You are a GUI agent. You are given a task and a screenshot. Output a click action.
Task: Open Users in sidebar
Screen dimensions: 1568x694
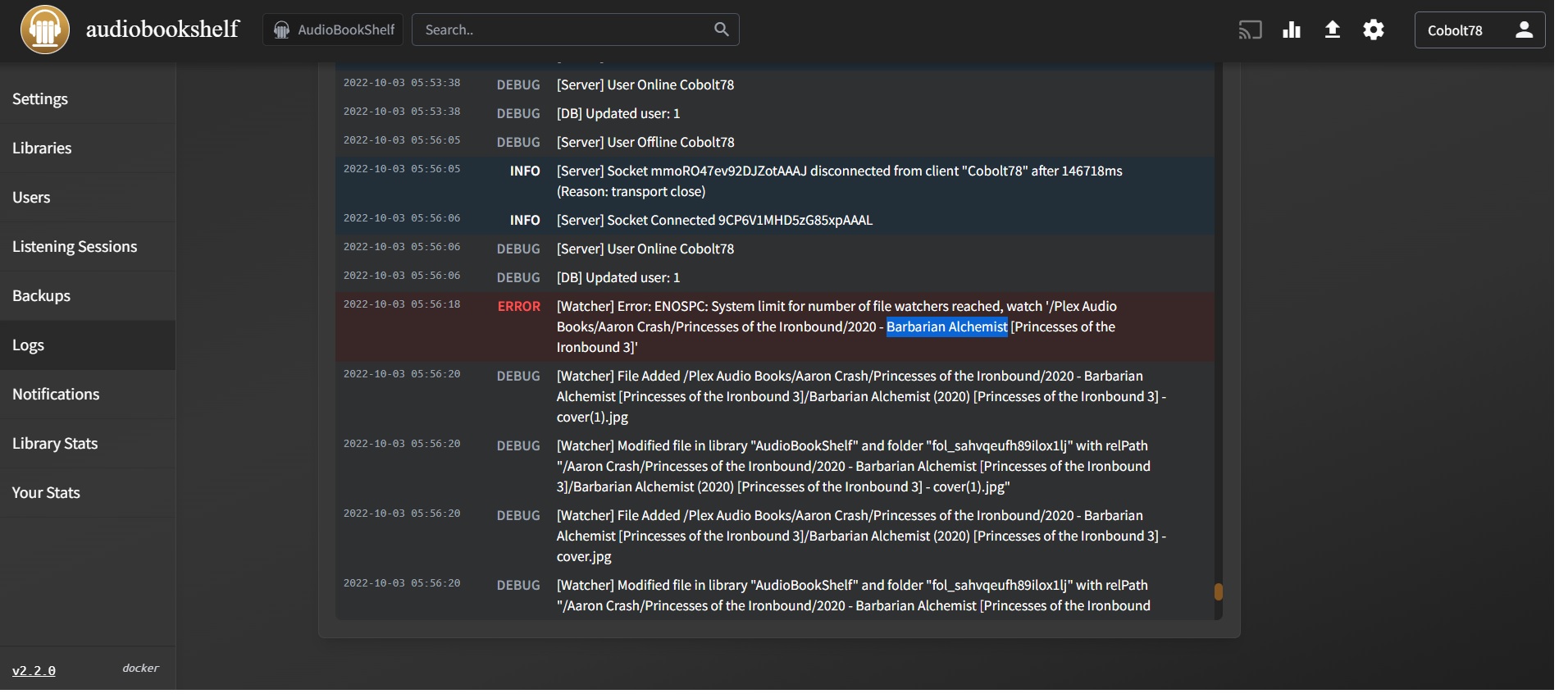tap(87, 198)
